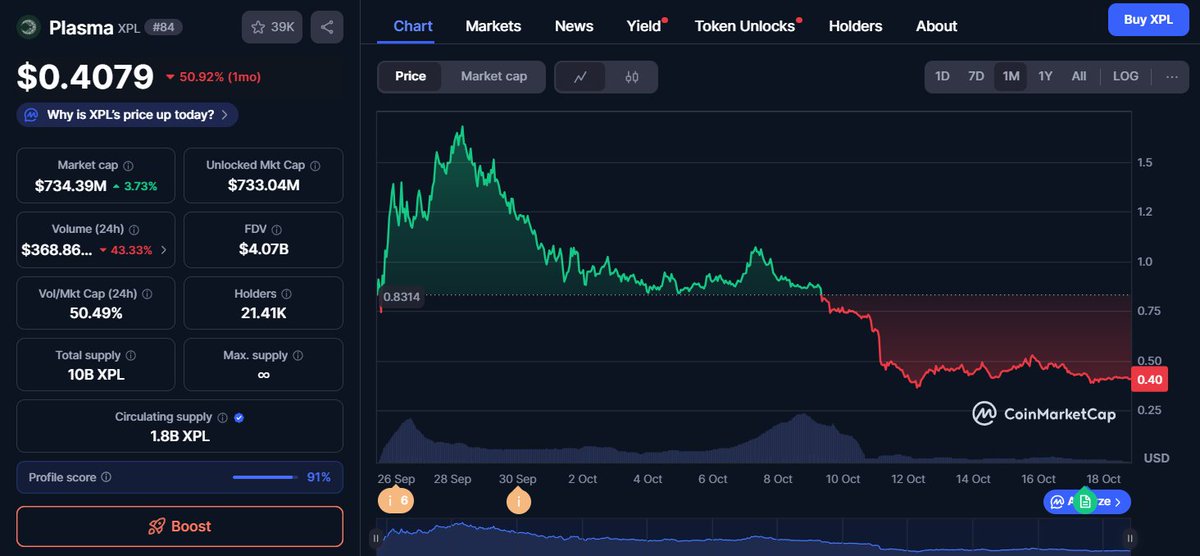Click the verified circulating supply badge
1200x556 pixels.
tap(239, 418)
